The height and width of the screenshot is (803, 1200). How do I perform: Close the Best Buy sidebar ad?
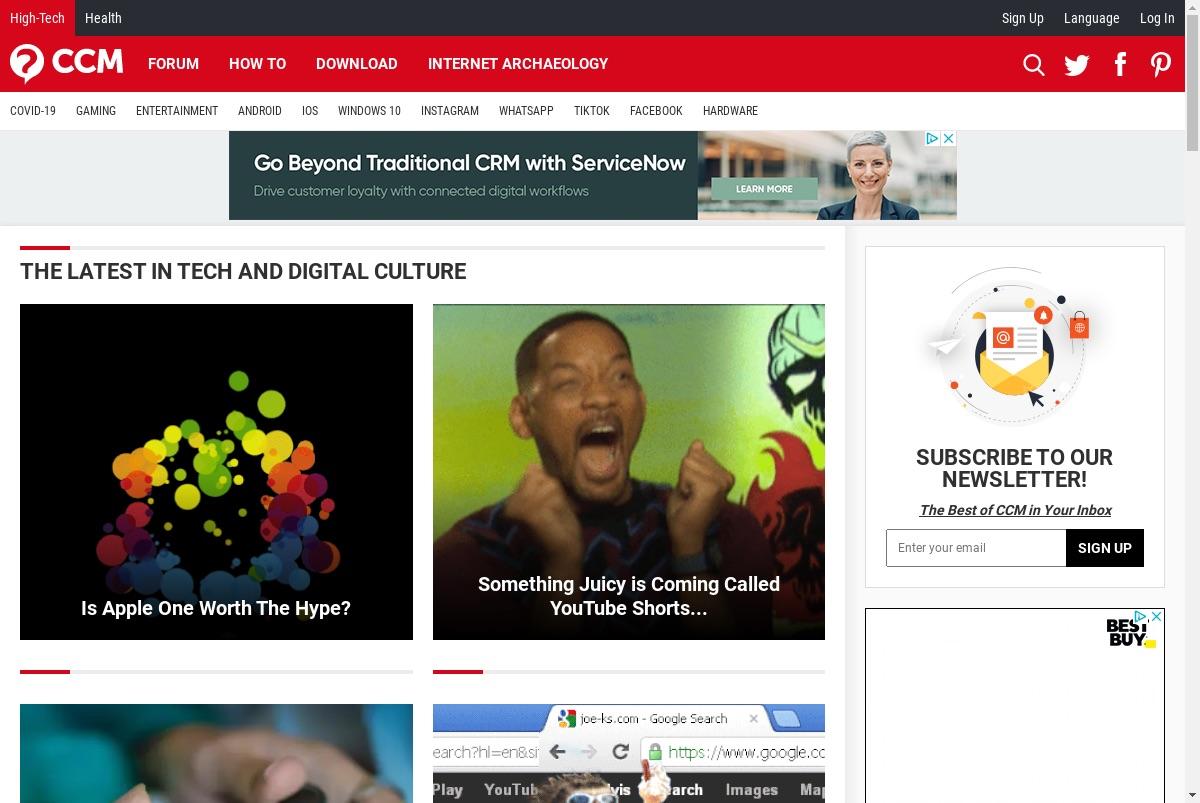tap(1156, 617)
